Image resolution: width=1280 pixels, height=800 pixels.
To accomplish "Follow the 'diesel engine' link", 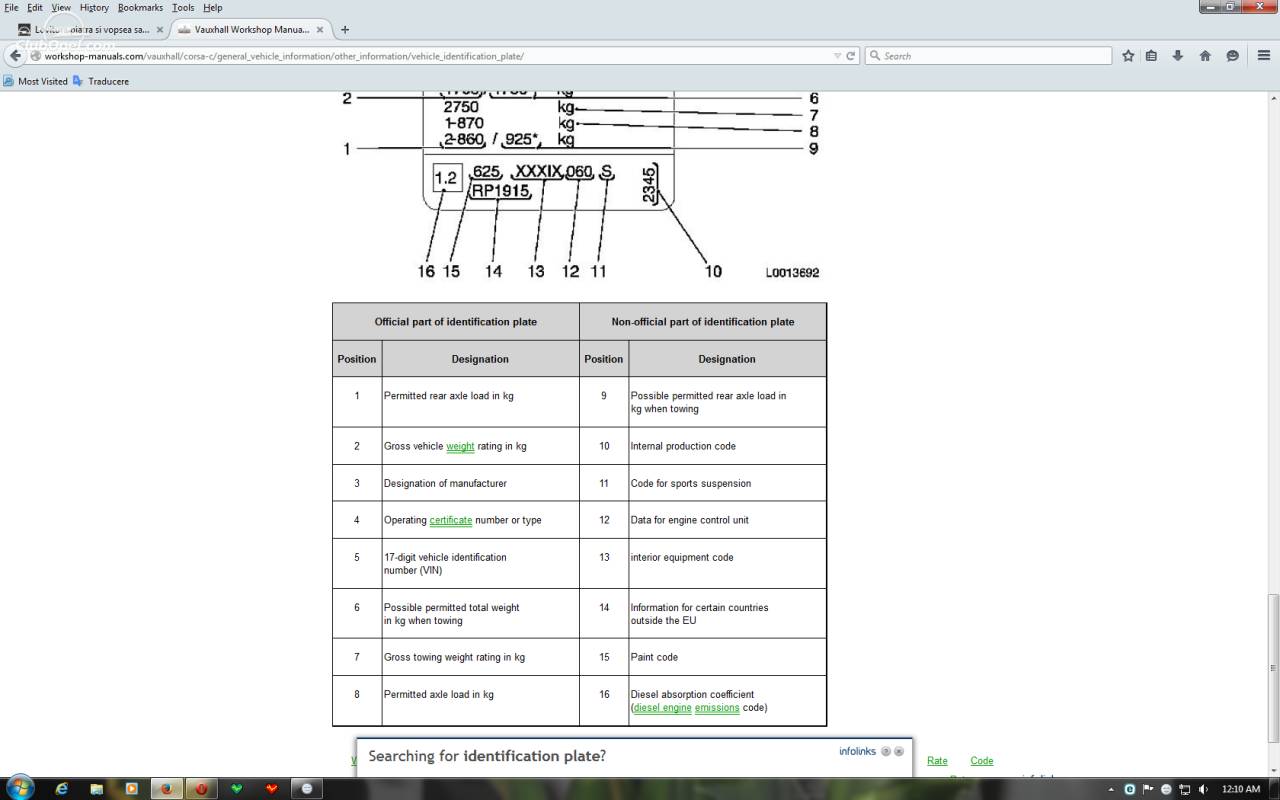I will pyautogui.click(x=662, y=708).
